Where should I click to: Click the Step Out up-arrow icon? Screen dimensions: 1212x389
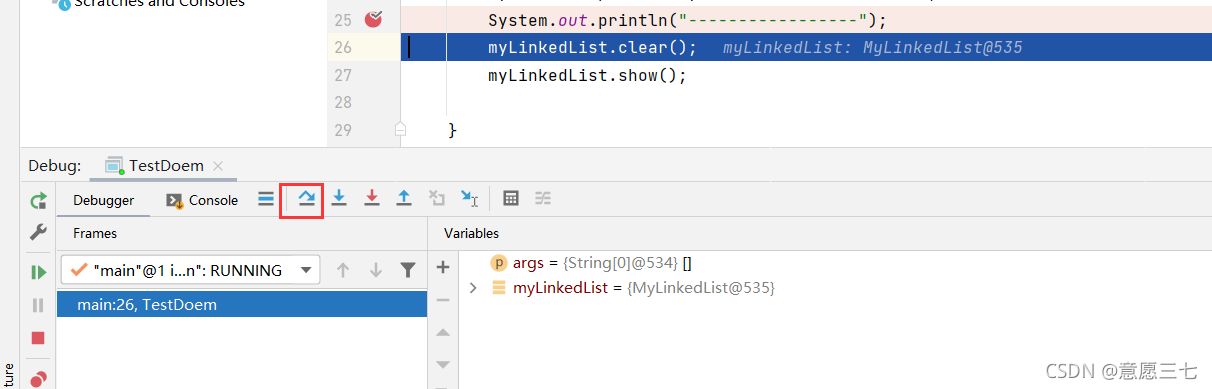(404, 199)
